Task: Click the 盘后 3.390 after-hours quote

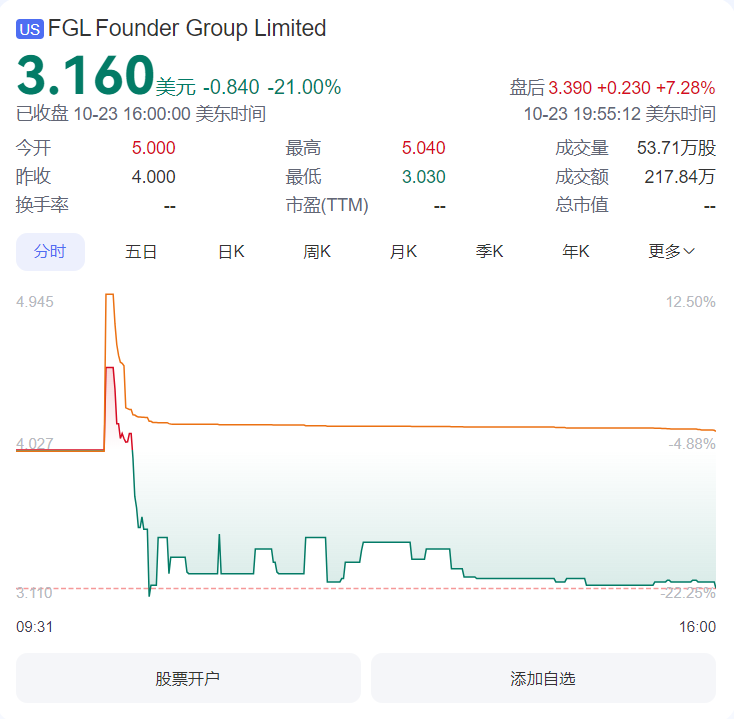Action: point(612,87)
